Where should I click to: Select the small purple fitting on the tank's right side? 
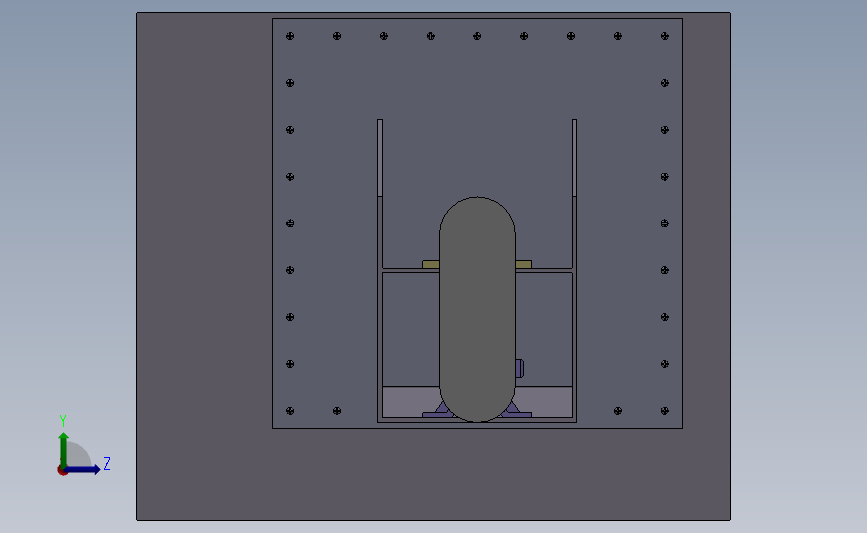tap(520, 369)
